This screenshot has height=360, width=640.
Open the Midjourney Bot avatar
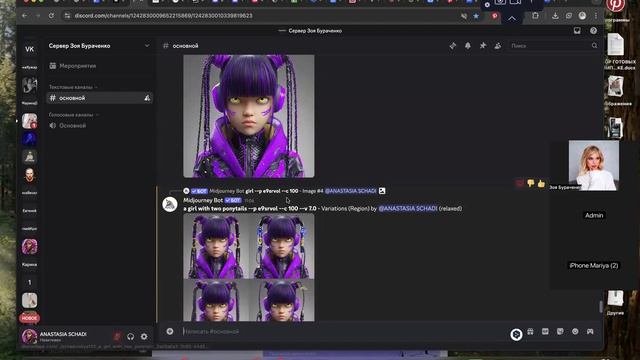click(170, 204)
